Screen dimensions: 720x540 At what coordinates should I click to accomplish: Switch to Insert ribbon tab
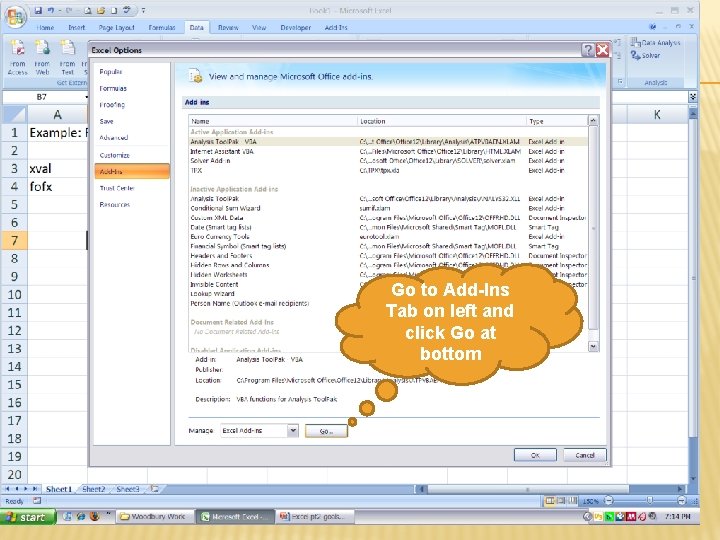pyautogui.click(x=77, y=28)
